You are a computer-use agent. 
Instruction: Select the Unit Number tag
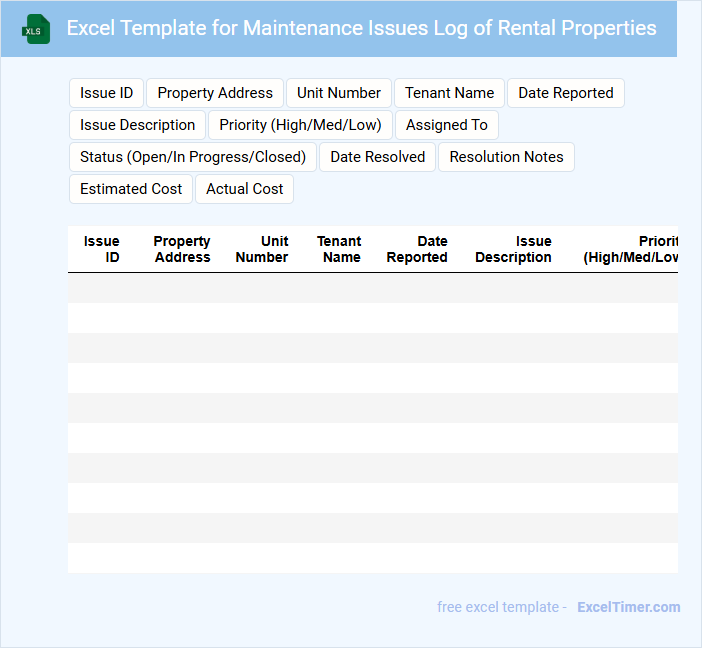(339, 93)
